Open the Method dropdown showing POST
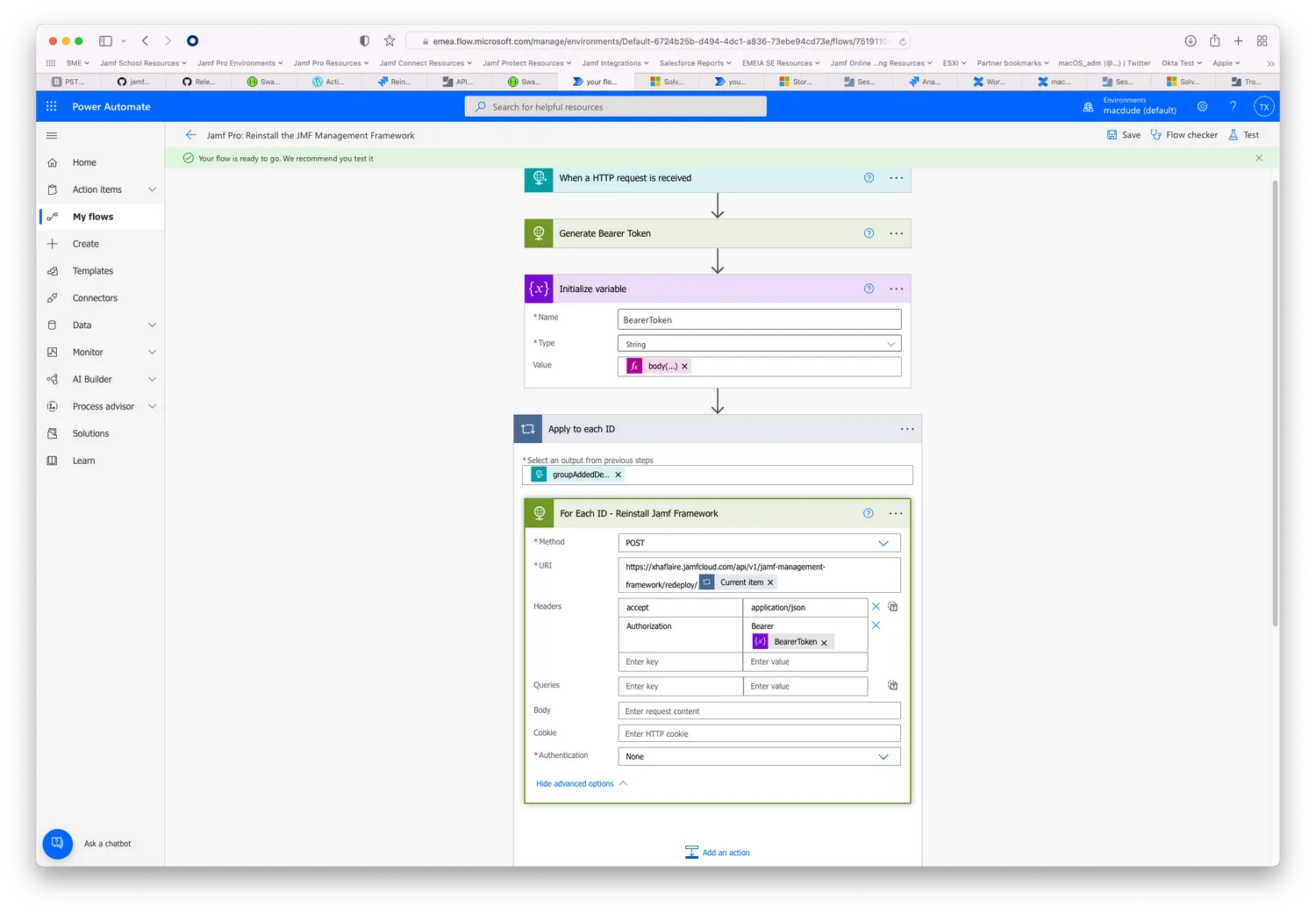The width and height of the screenshot is (1316, 914). [883, 542]
